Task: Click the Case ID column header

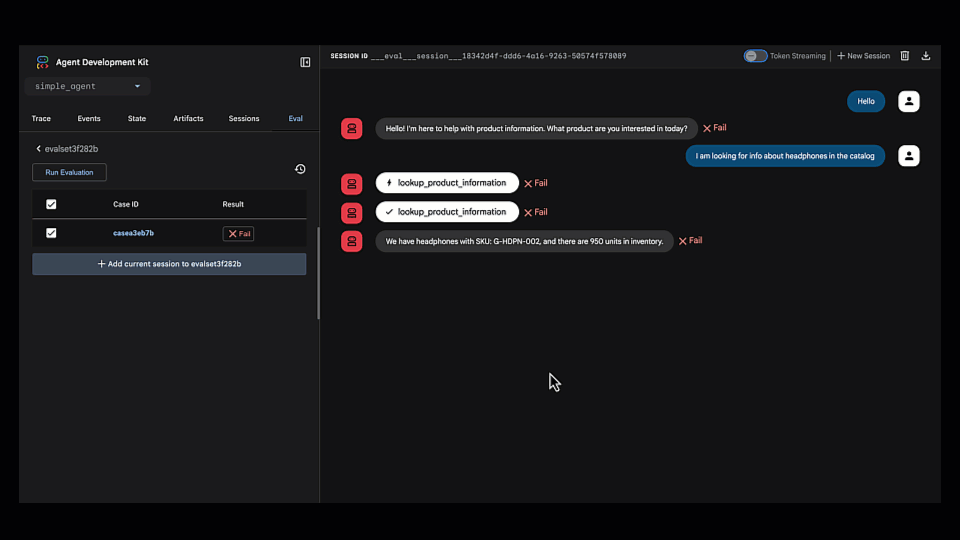Action: point(126,204)
